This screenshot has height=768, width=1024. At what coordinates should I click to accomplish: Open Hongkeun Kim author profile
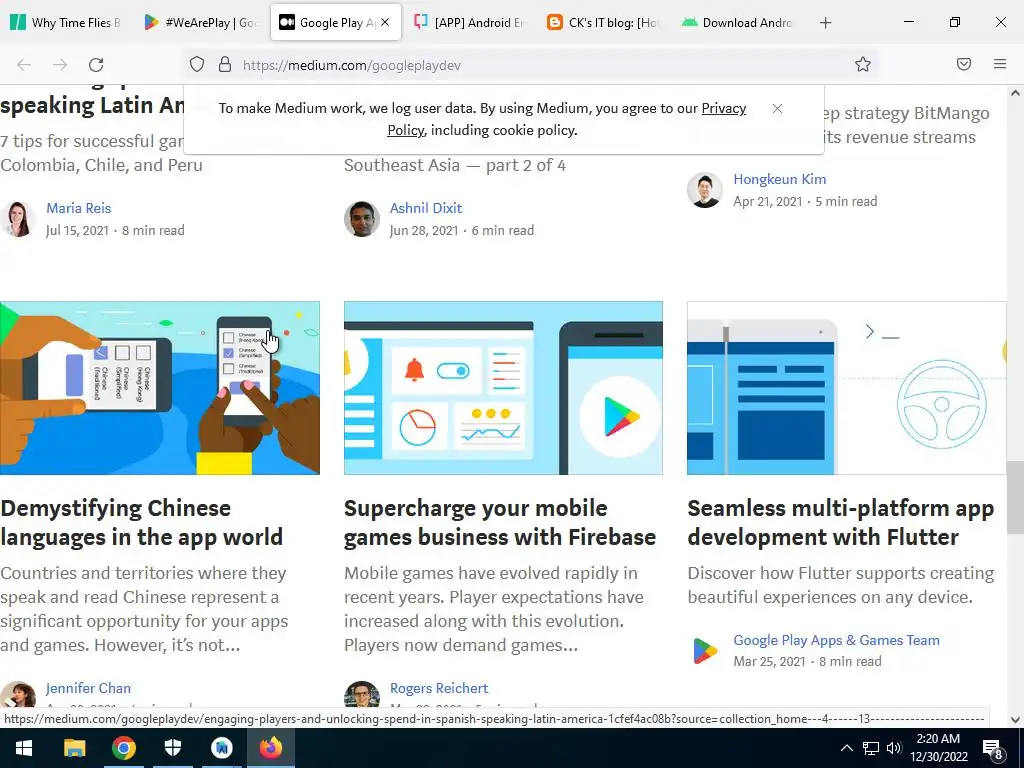780,180
